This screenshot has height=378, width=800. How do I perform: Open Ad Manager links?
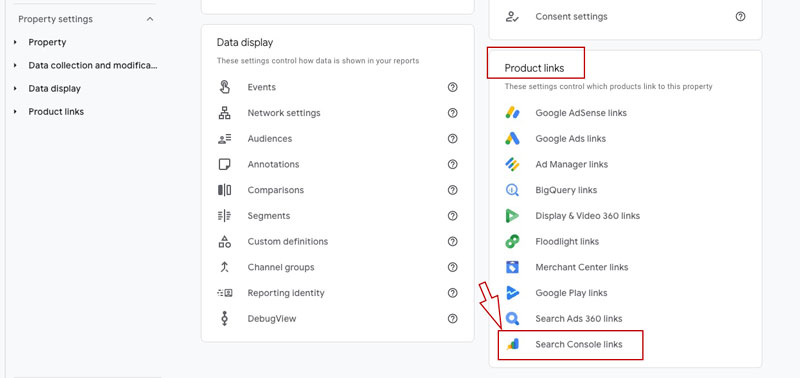click(x=572, y=164)
